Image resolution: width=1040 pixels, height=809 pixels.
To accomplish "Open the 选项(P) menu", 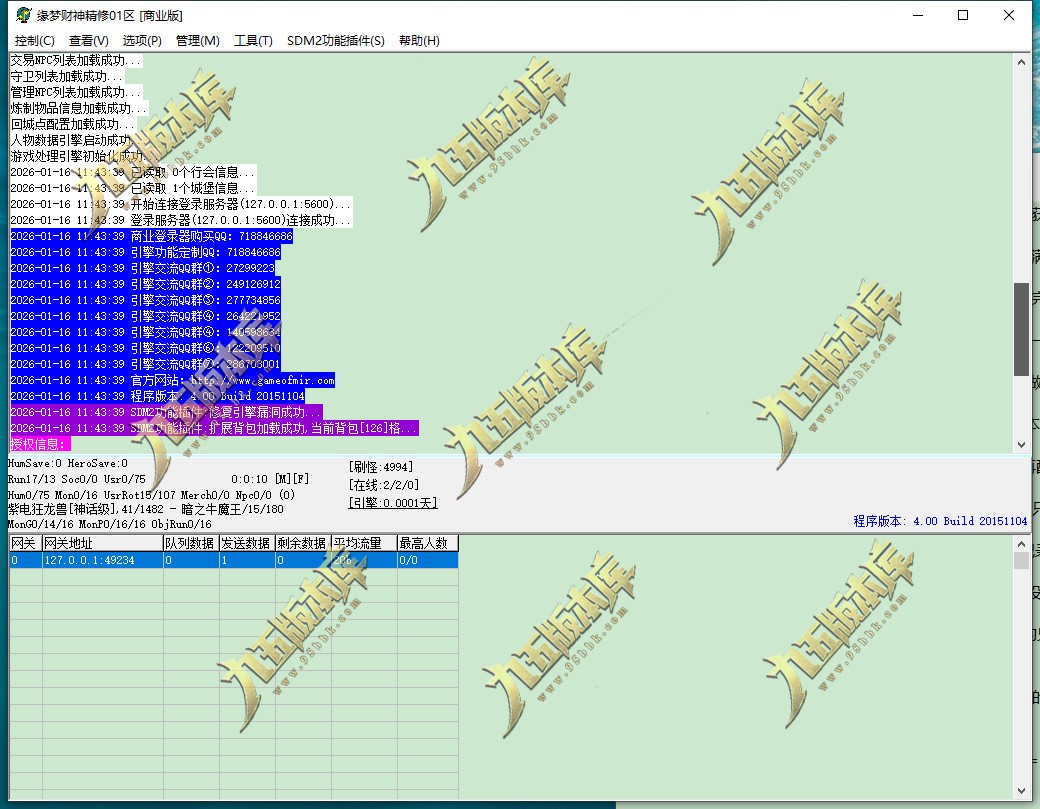I will click(x=142, y=40).
